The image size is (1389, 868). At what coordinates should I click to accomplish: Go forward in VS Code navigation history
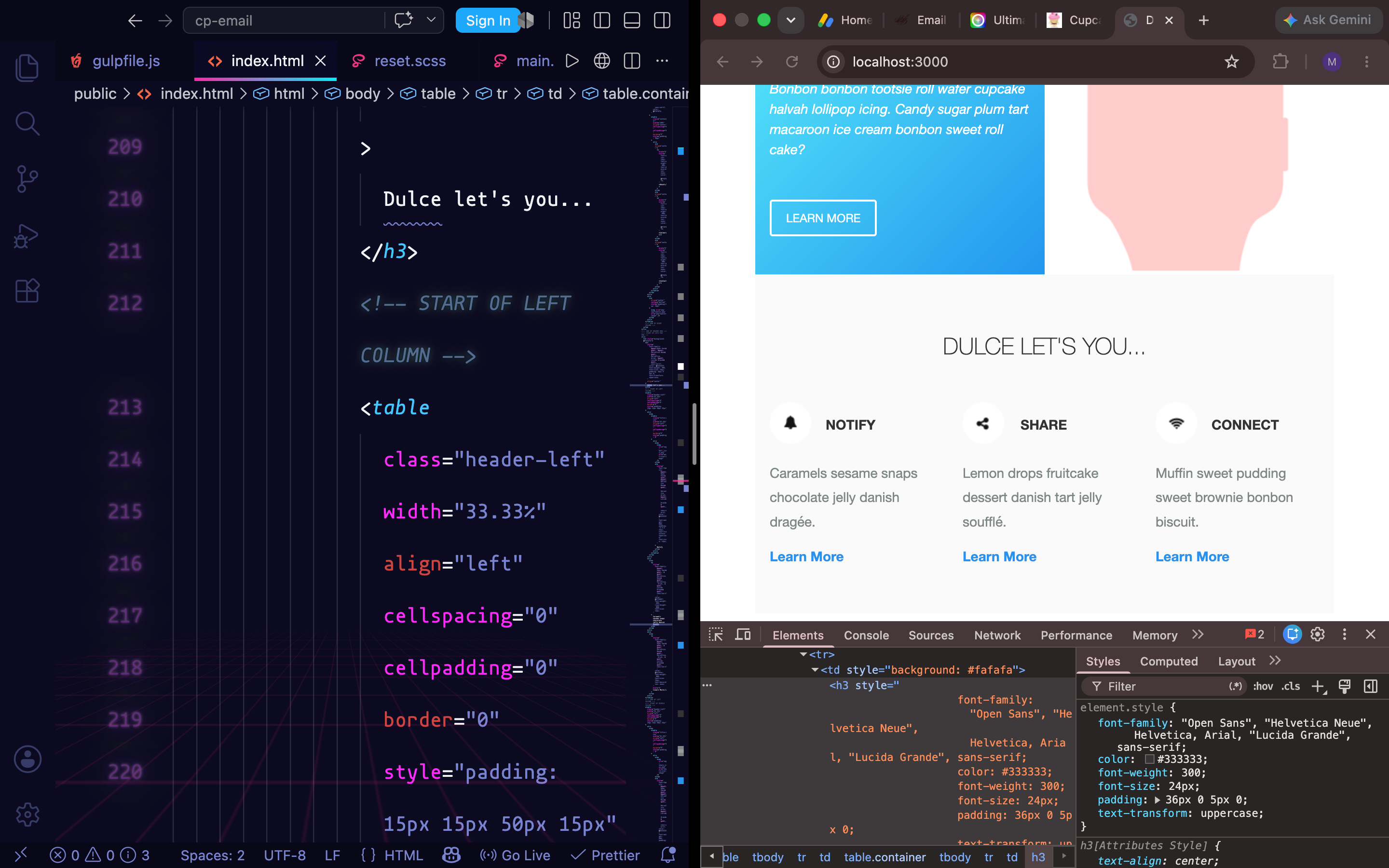coord(165,21)
